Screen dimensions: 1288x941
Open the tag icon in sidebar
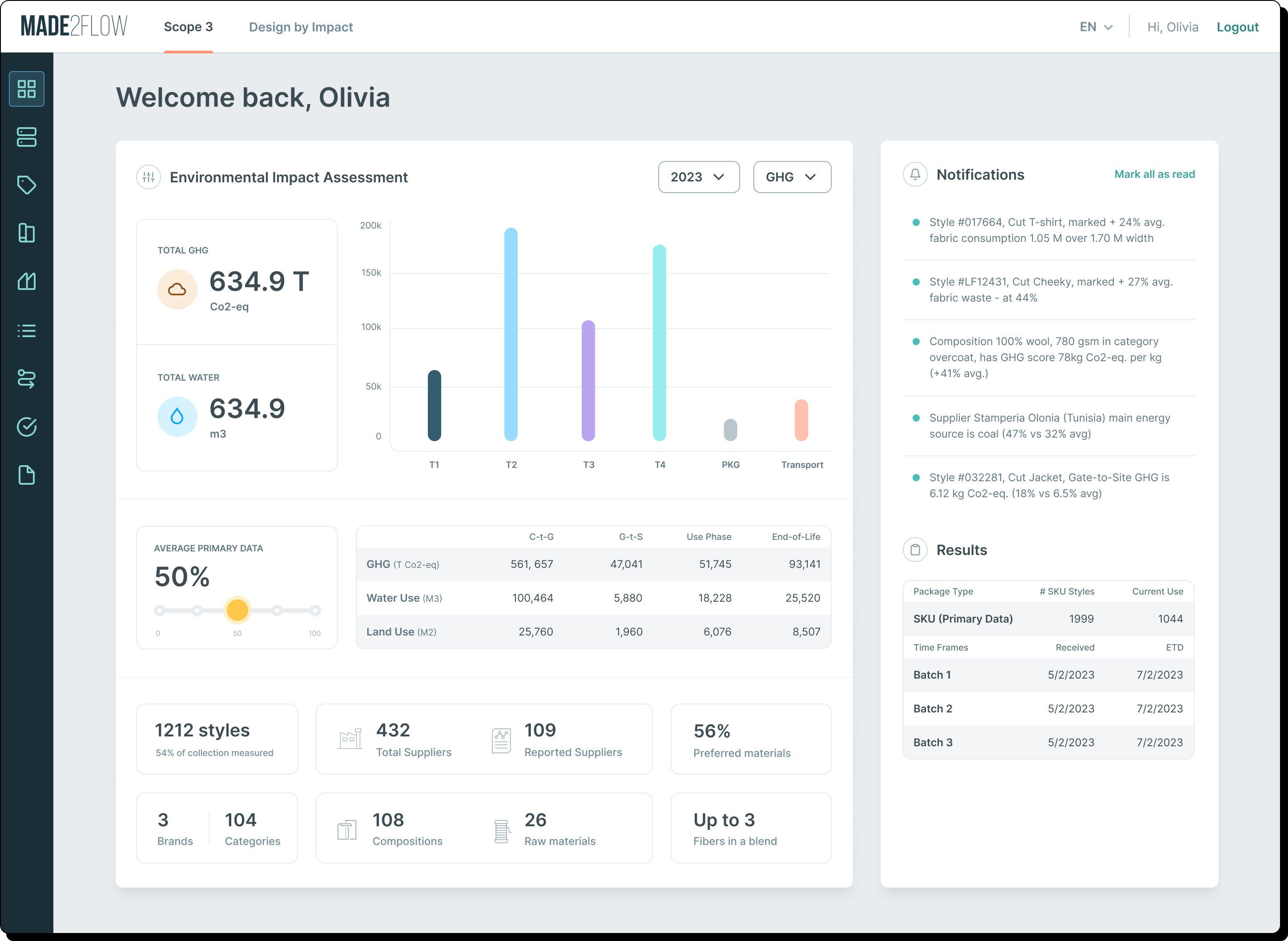26,185
